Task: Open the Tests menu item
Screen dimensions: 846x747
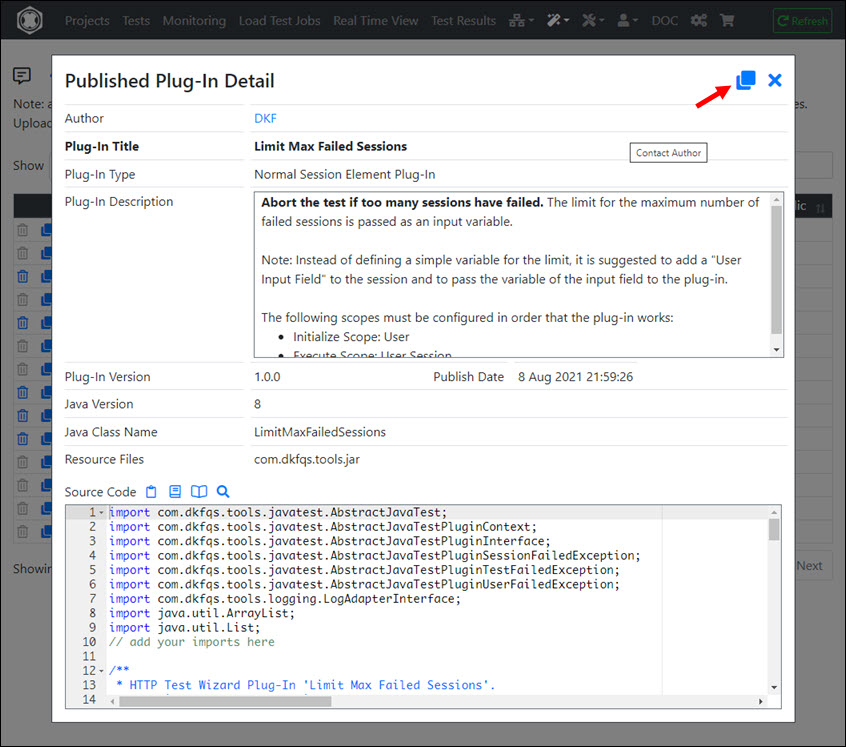Action: click(136, 21)
